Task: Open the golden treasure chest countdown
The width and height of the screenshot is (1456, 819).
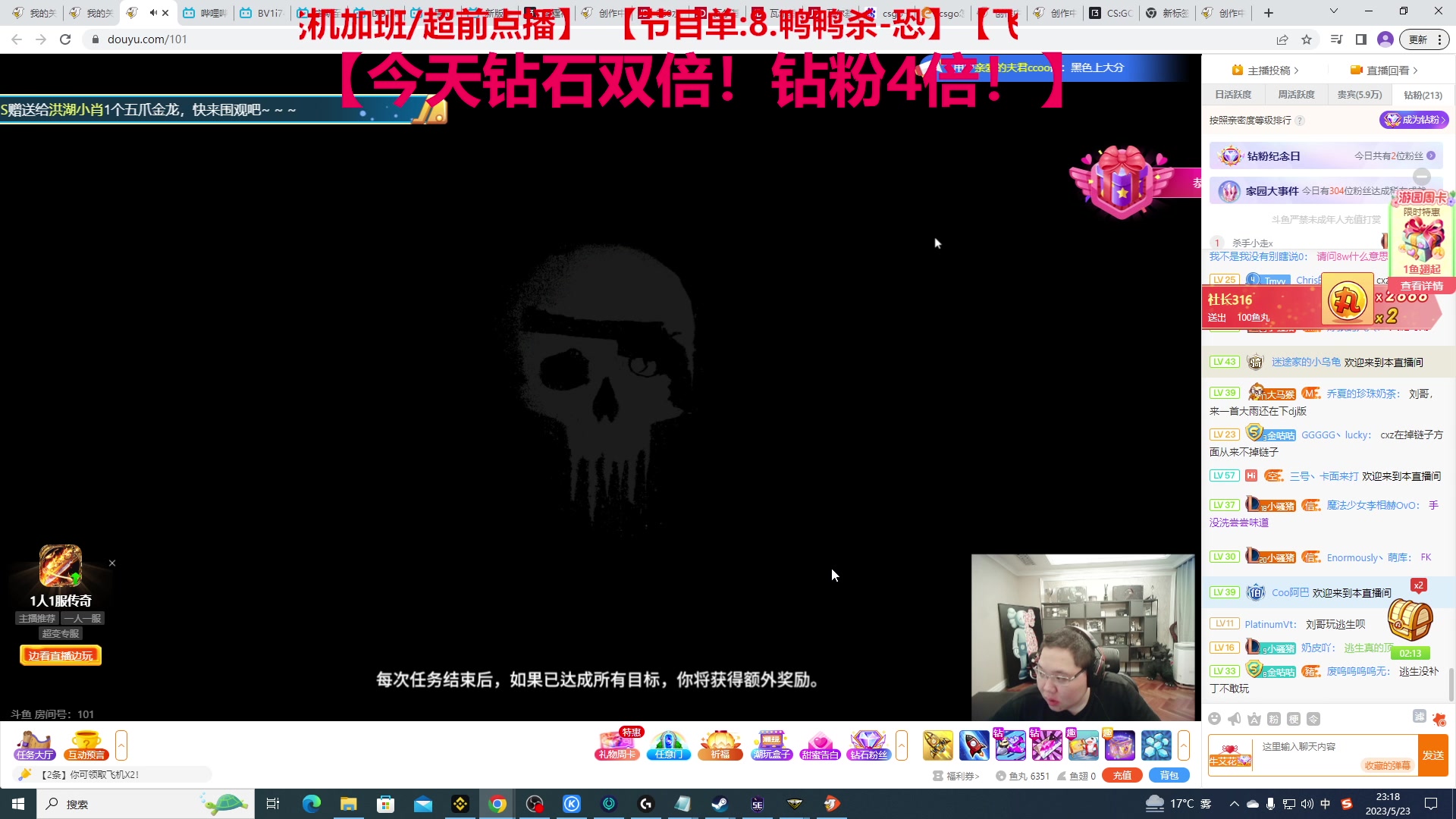Action: (x=1410, y=620)
